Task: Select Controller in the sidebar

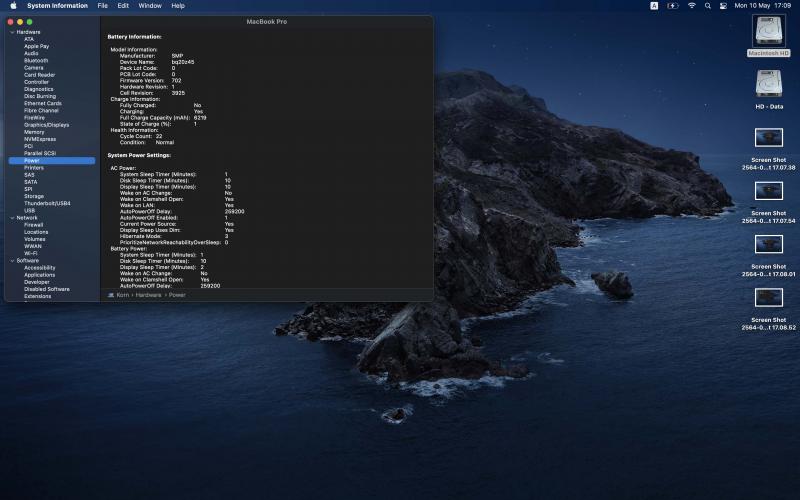Action: point(36,82)
